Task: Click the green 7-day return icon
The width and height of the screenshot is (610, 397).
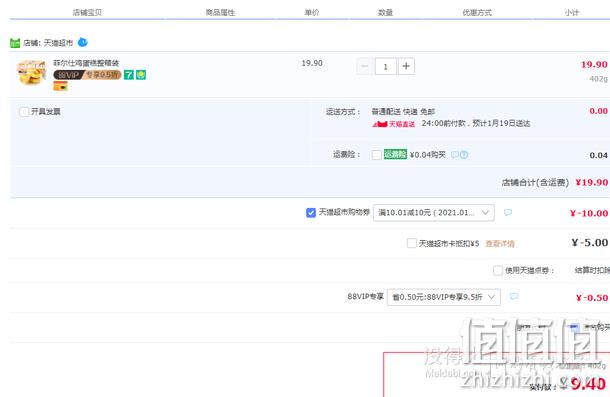Action: tap(129, 75)
